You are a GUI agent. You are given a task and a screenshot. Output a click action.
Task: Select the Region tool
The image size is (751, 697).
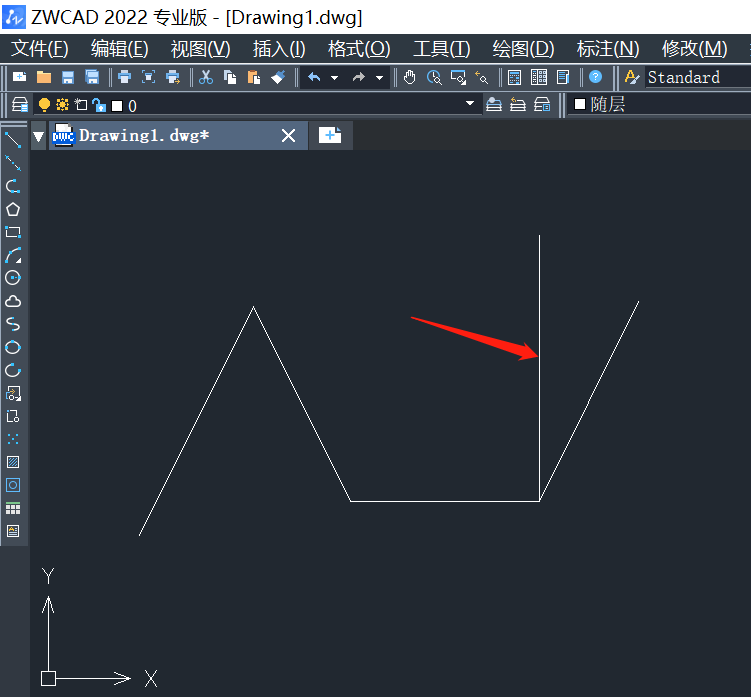[13, 485]
